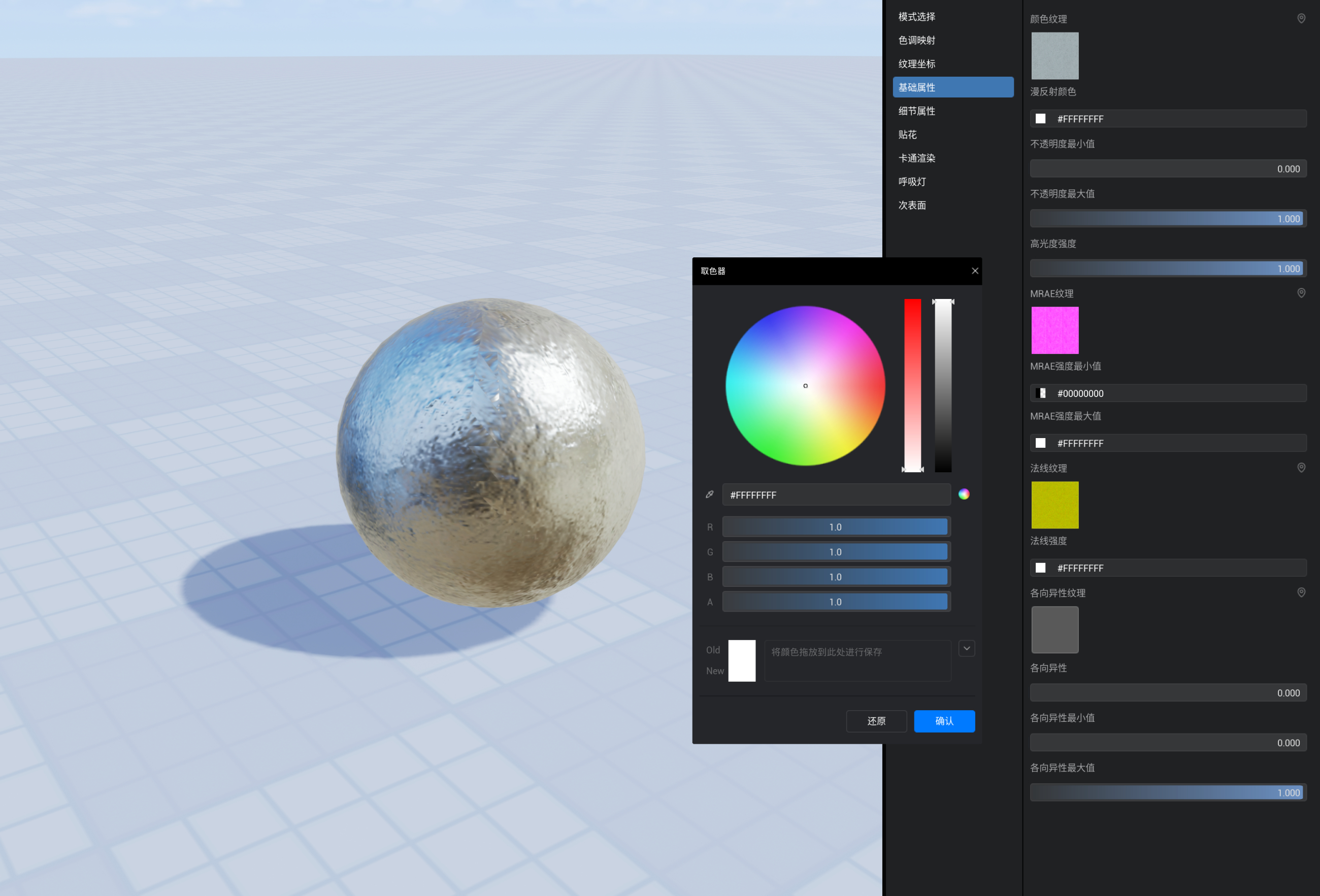Click the B channel slider
This screenshot has width=1320, height=896.
click(x=836, y=577)
